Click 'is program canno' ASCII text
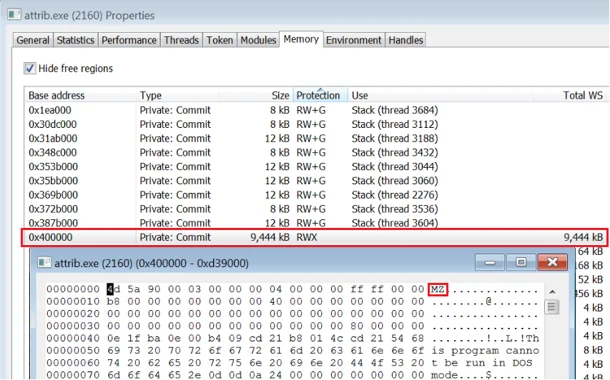Viewport: 610px width, 380px height. 485,350
